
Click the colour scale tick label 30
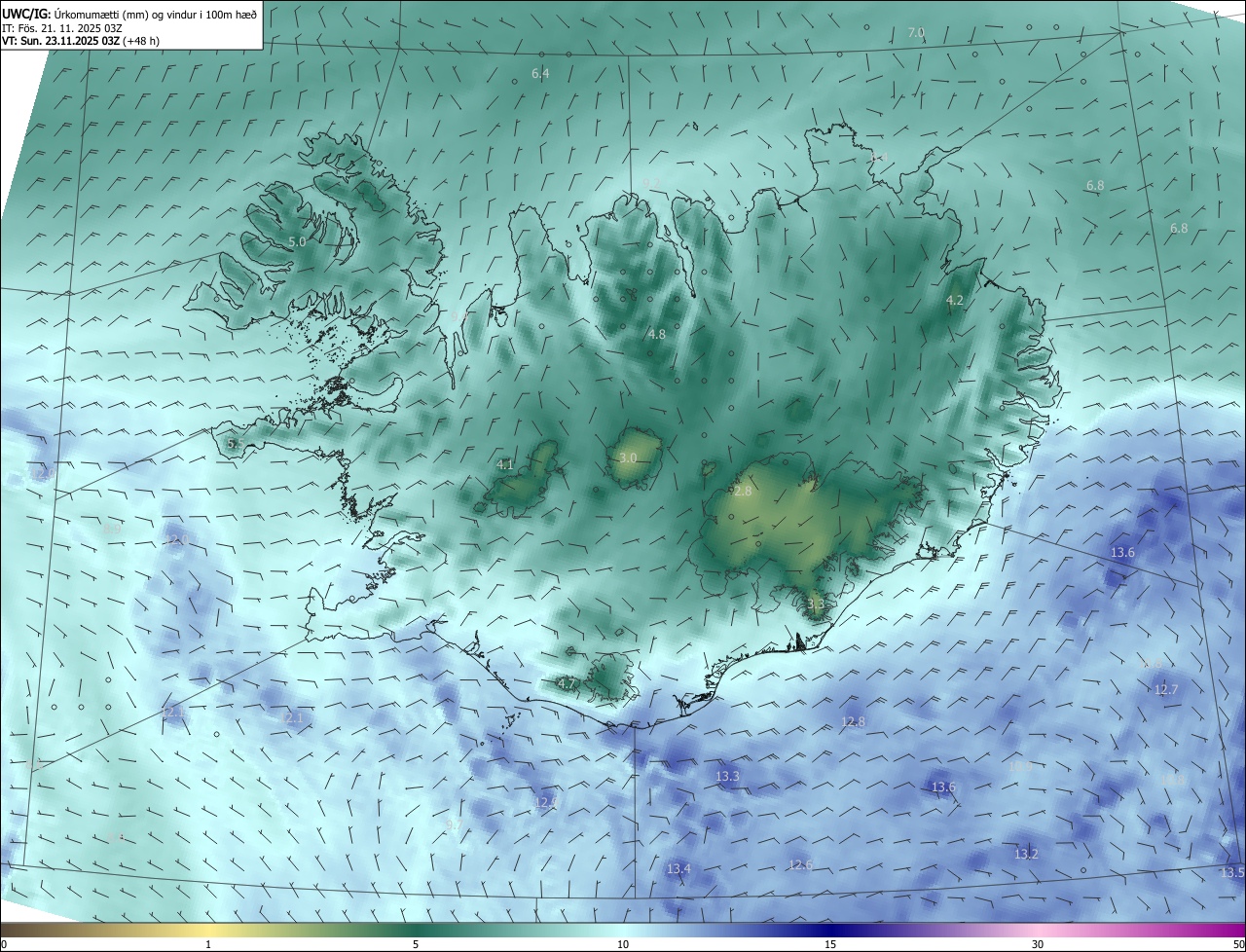1038,944
